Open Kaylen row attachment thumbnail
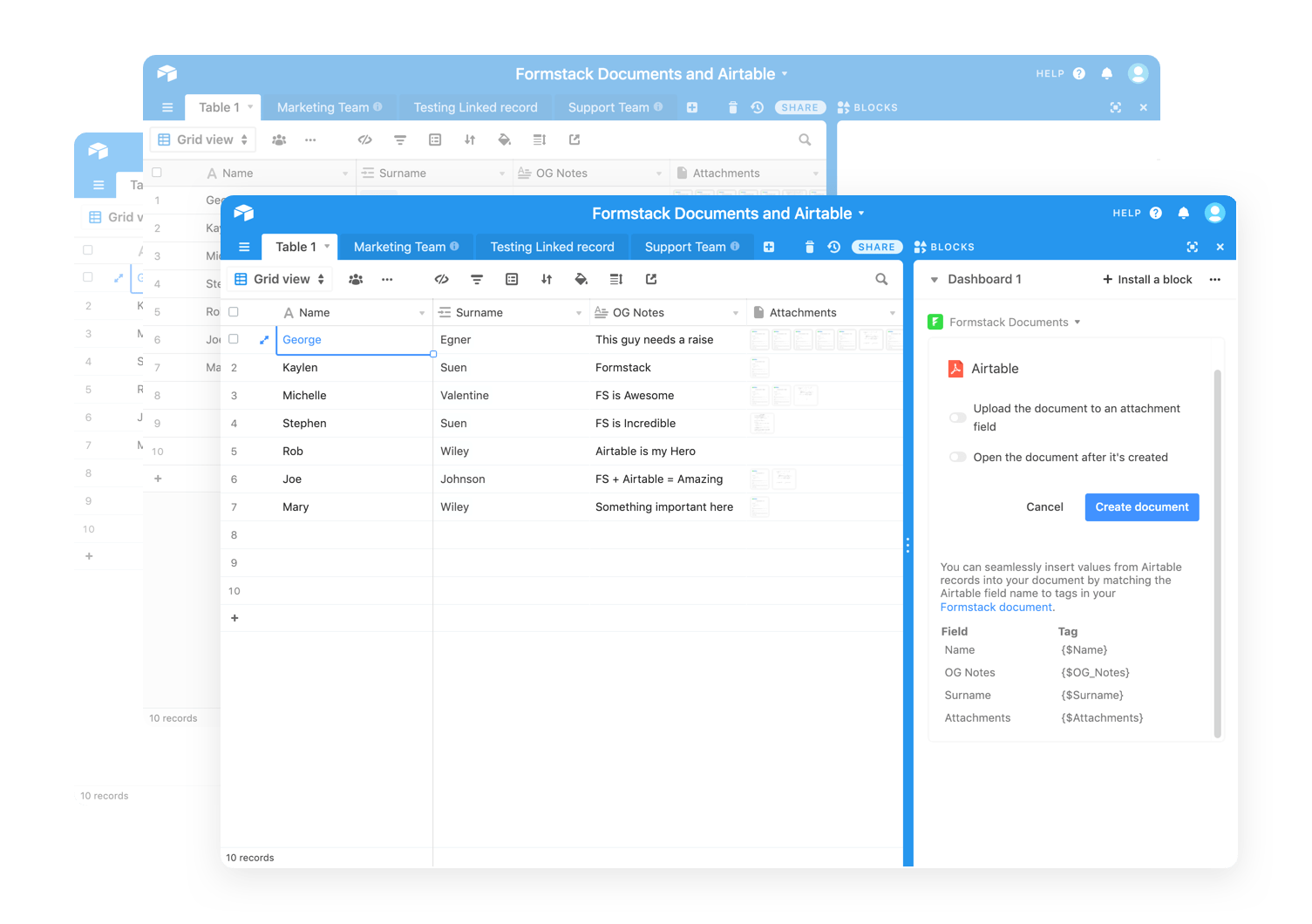 point(759,368)
